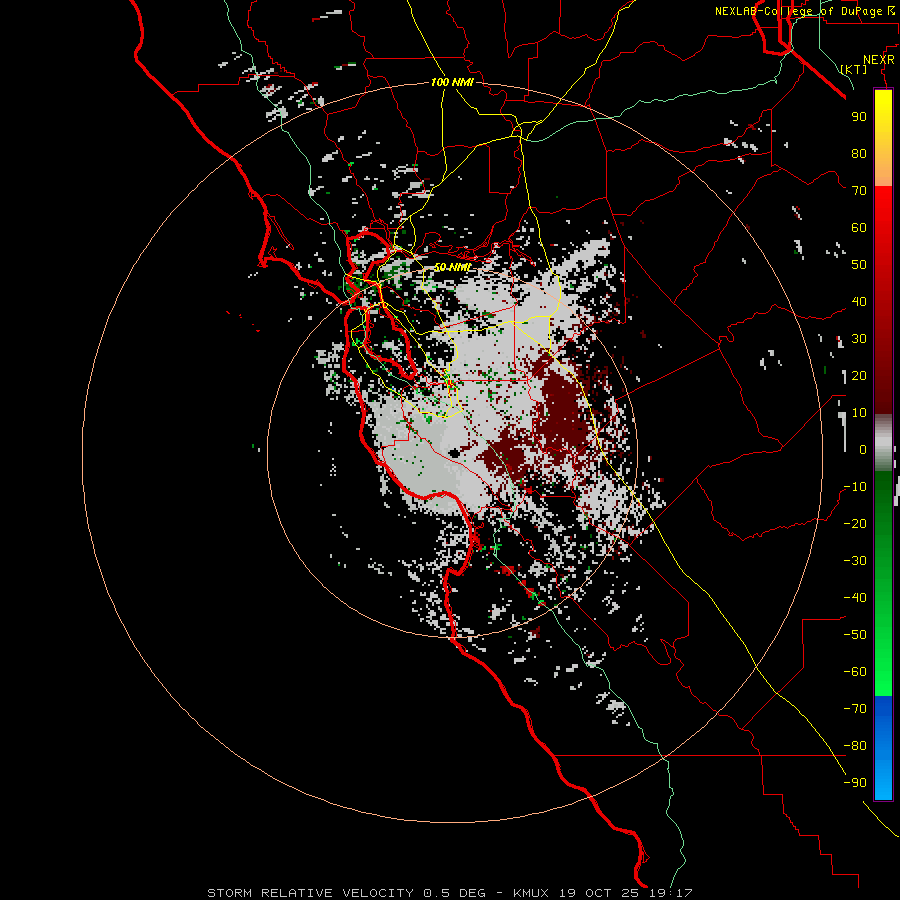Click the "0.5 DEG" elevation text
The height and width of the screenshot is (900, 900).
(x=455, y=893)
